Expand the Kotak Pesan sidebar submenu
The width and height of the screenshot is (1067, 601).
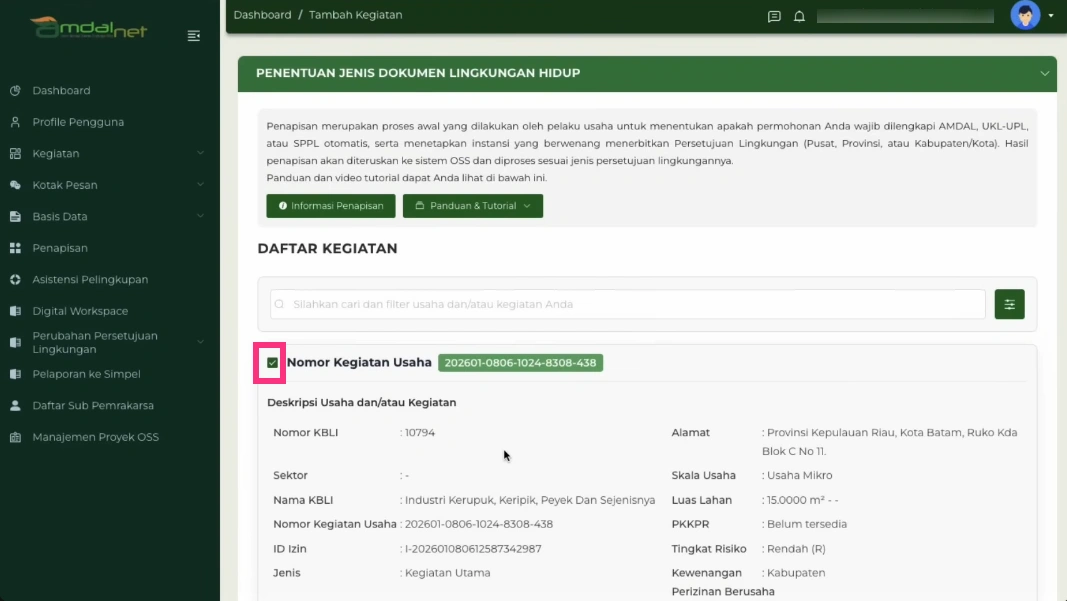point(200,185)
